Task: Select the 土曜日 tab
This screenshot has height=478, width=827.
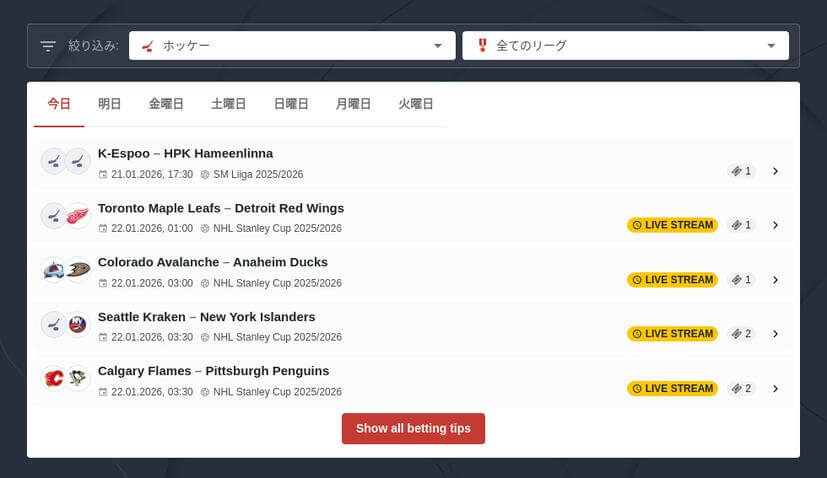Action: click(228, 104)
